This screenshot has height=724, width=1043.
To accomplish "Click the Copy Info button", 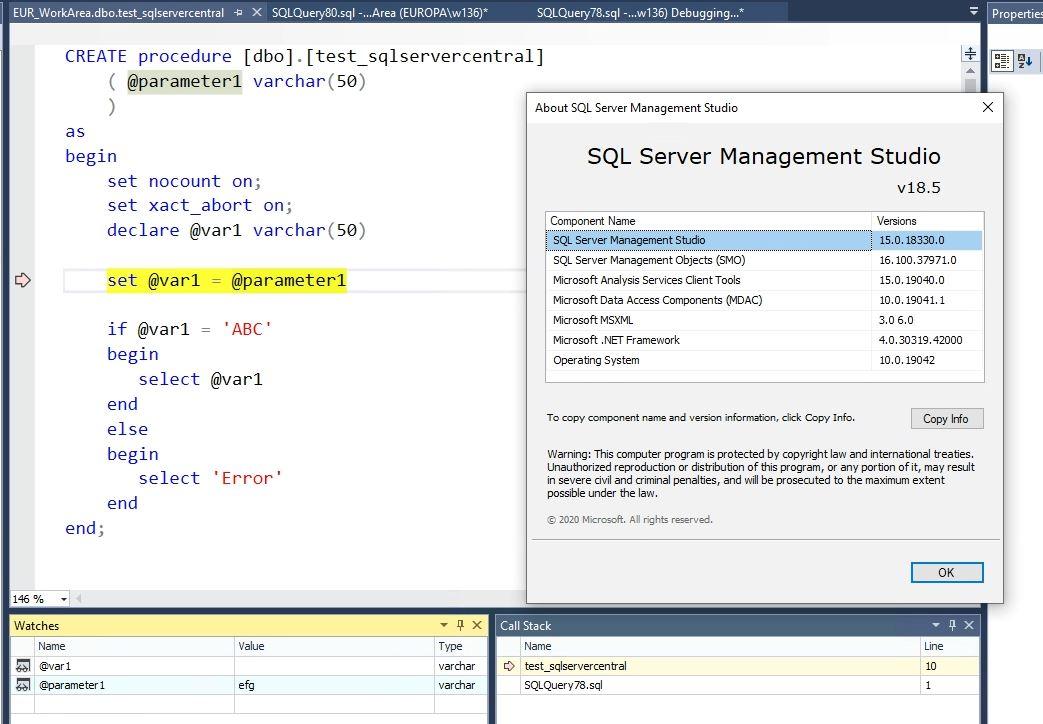I will [946, 419].
